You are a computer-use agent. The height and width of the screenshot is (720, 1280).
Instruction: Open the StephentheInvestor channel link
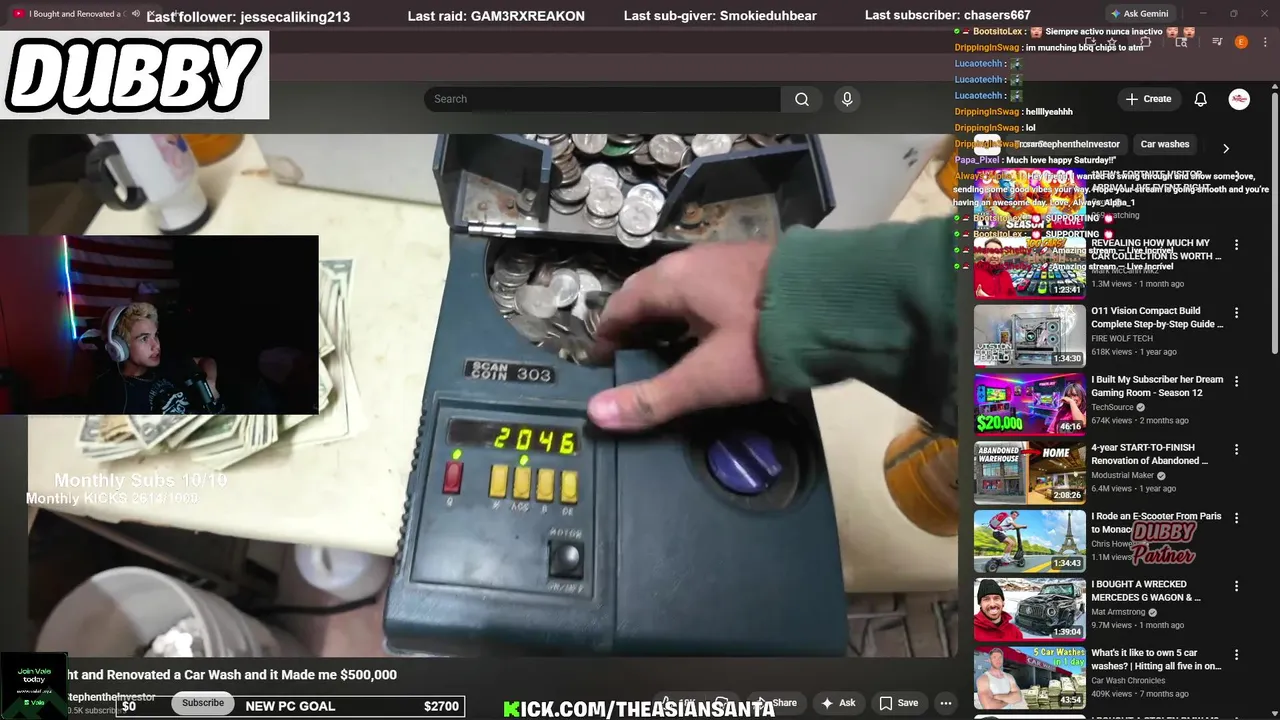pos(110,697)
